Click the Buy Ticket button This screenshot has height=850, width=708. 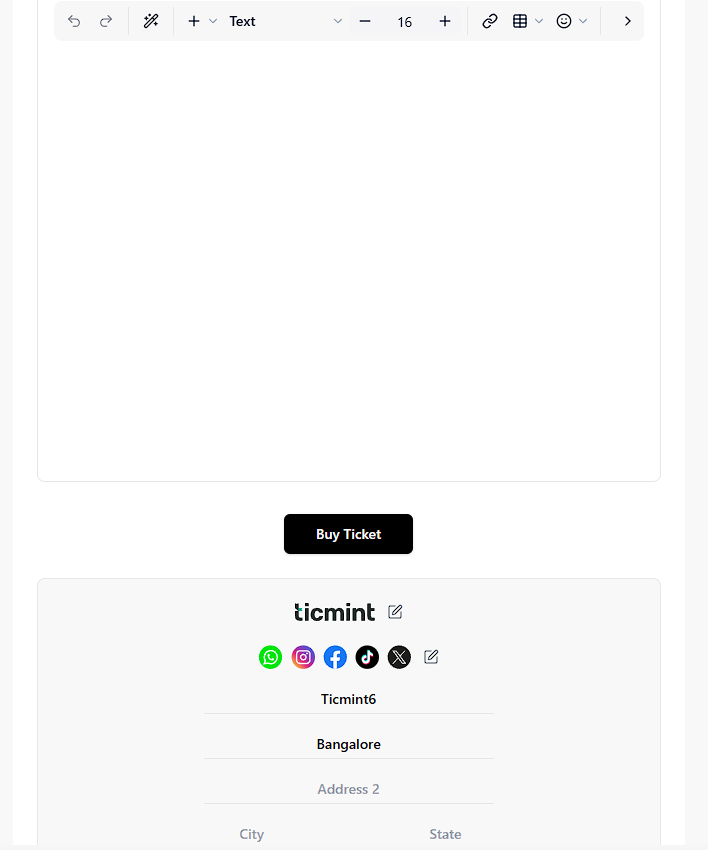[349, 534]
